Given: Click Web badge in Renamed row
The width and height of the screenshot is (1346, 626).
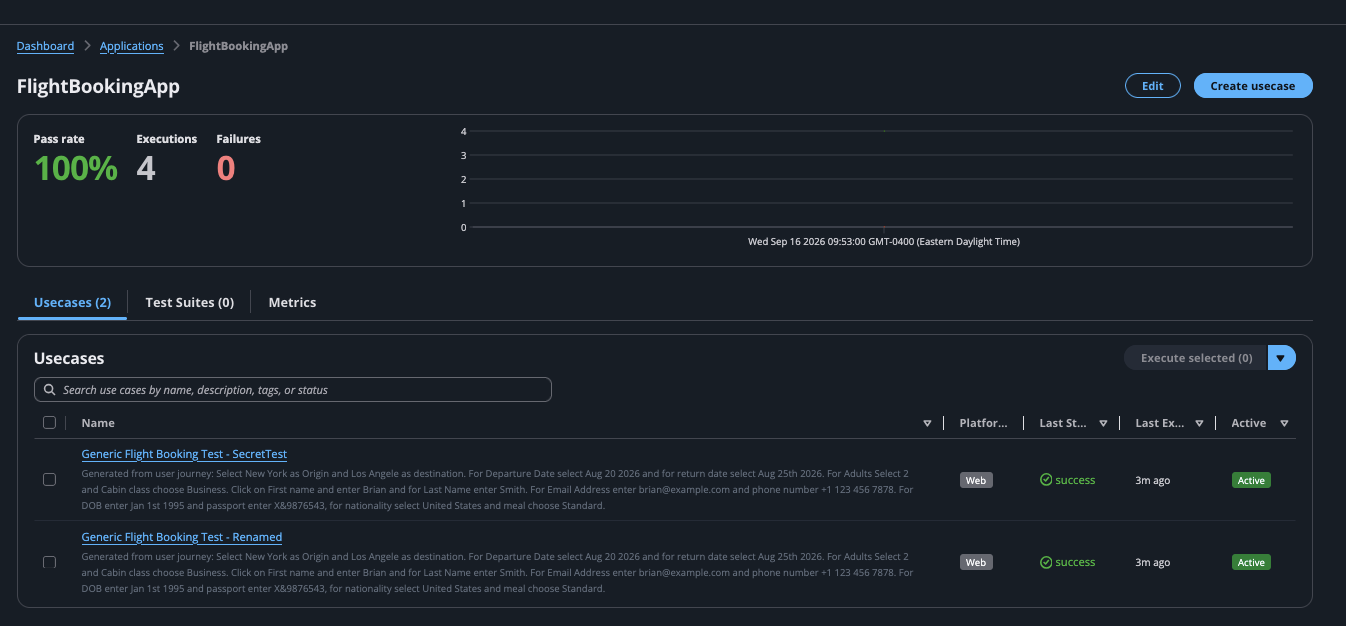Looking at the screenshot, I should click(976, 562).
